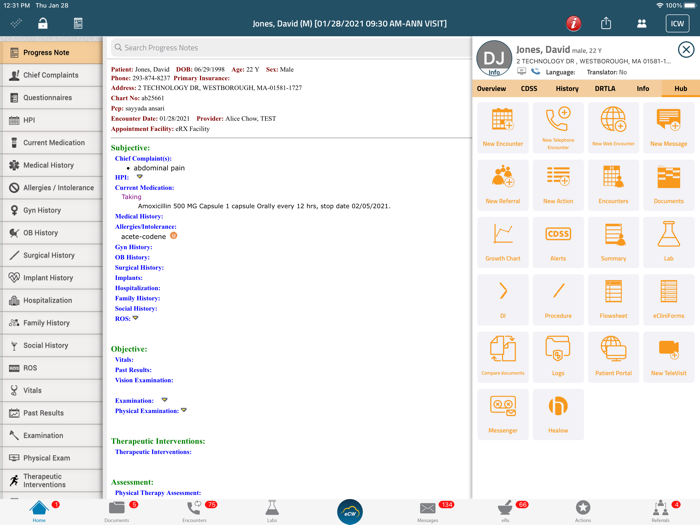Tap the DJ patient avatar
Viewport: 700px width, 525px height.
[x=494, y=58]
